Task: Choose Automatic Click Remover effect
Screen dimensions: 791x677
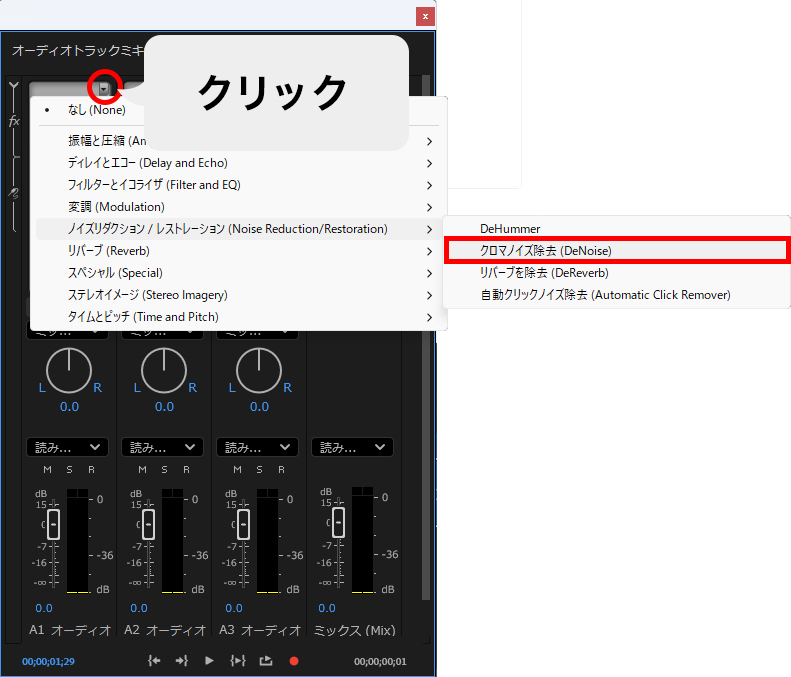Action: (x=616, y=295)
